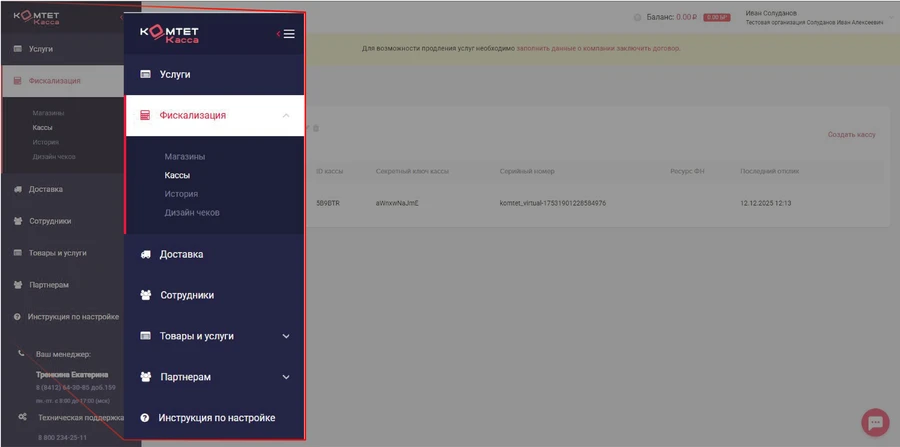
Task: Click the red balance badge in the header
Action: pos(715,18)
